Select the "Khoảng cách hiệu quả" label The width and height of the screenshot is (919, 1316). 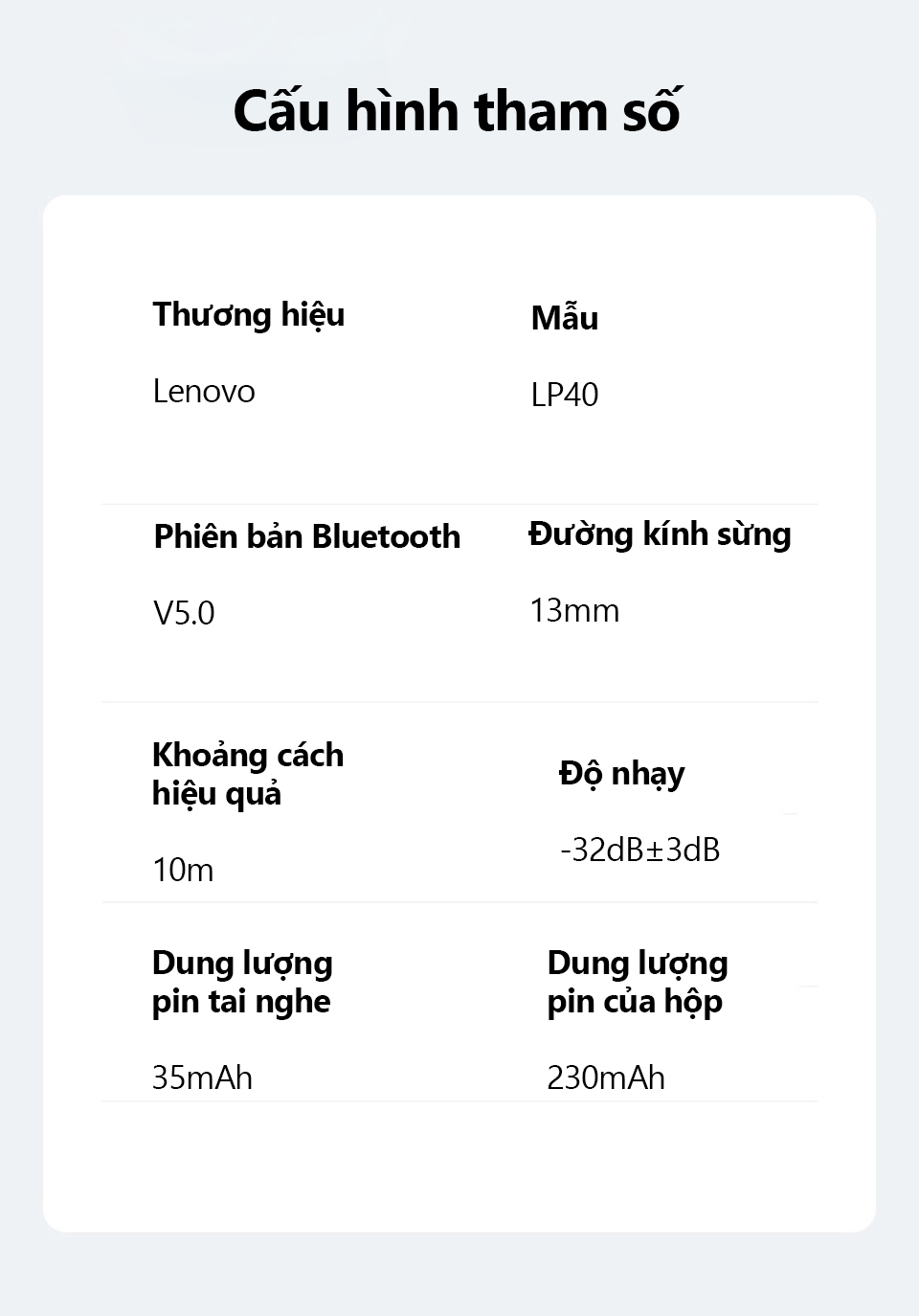click(247, 774)
